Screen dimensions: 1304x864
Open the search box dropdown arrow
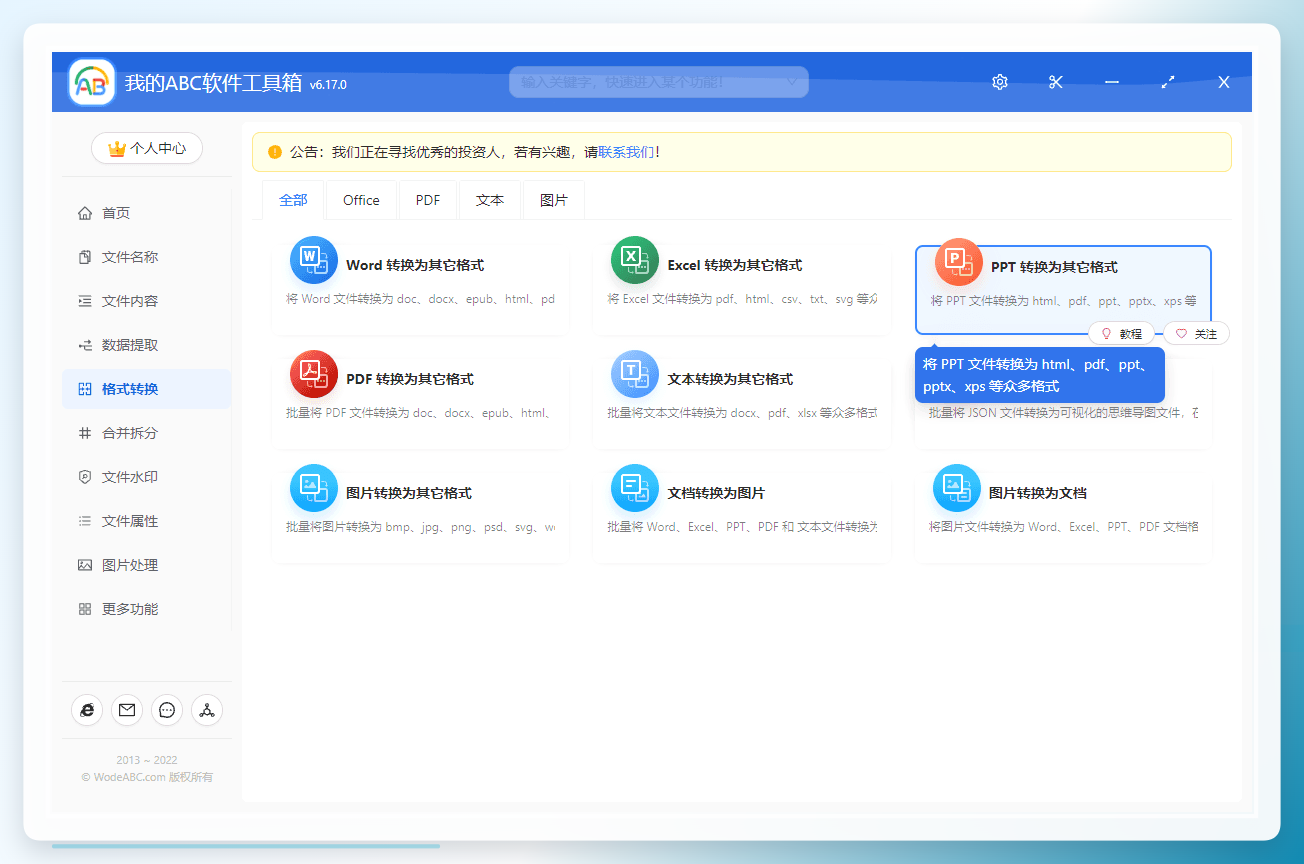[791, 81]
